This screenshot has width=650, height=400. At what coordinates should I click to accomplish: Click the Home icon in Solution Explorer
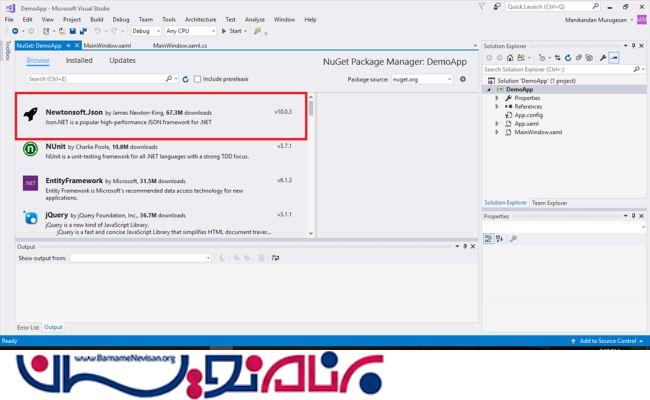(x=510, y=58)
